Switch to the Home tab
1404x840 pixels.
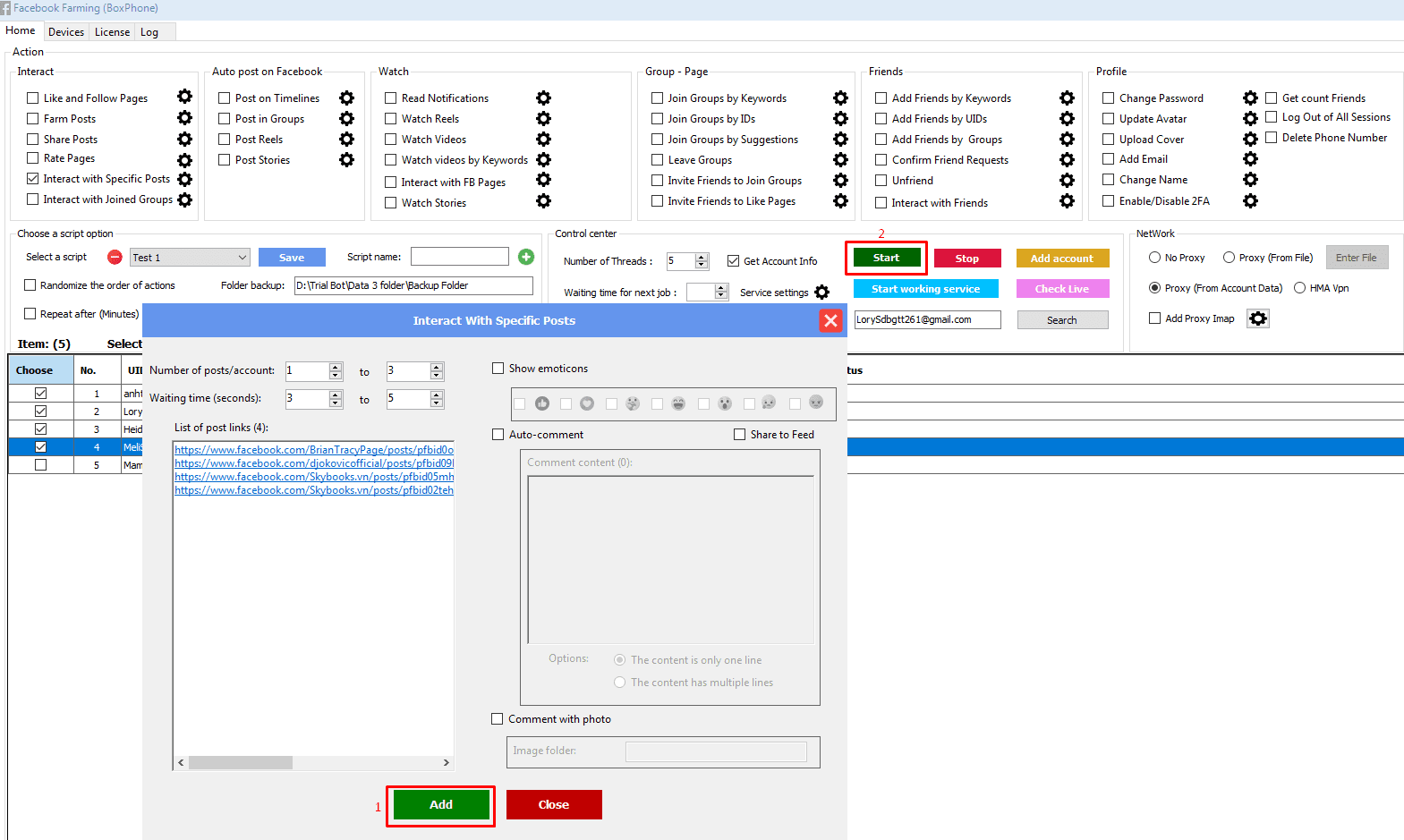(21, 30)
